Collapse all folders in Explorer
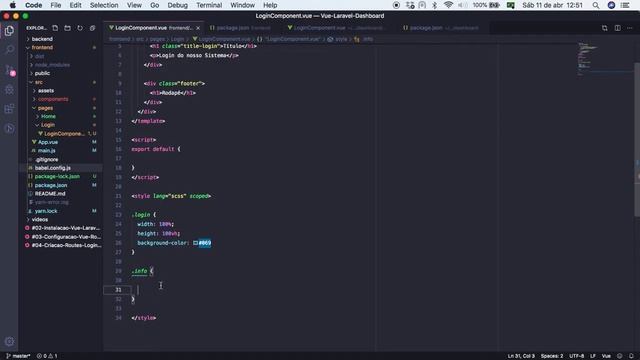Image resolution: width=640 pixels, height=360 pixels. [93, 28]
